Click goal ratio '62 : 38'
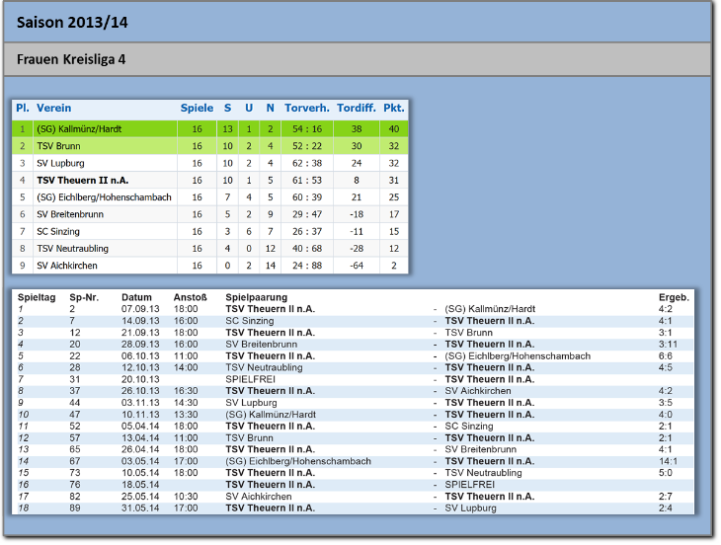 point(307,163)
